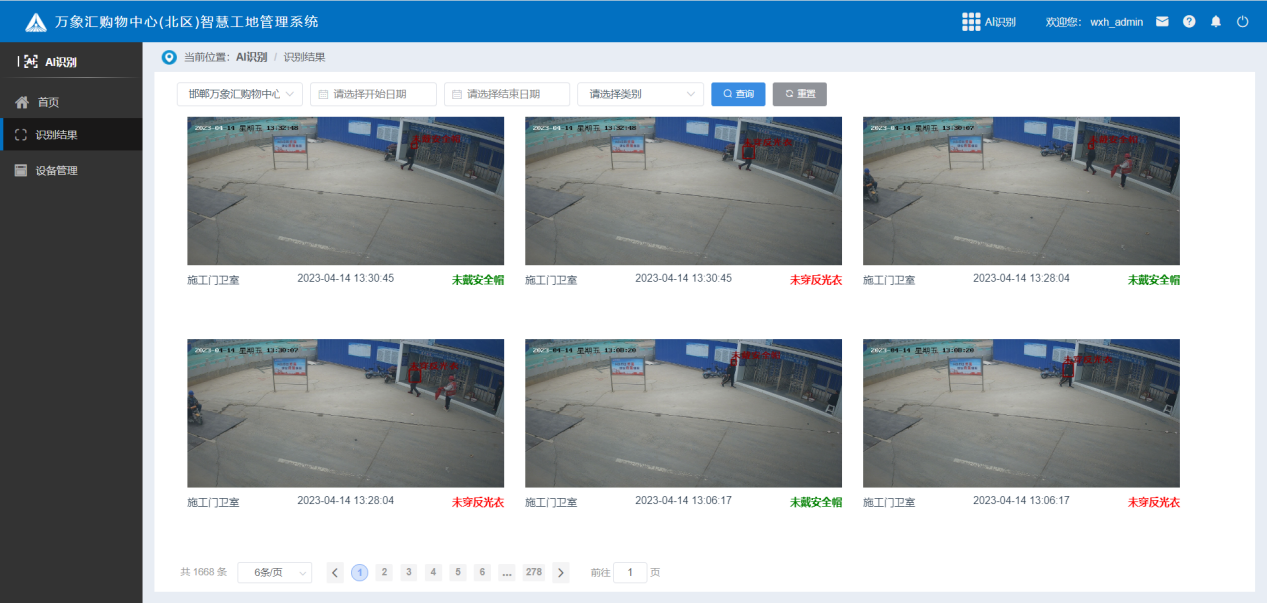Select 识别结果 in the sidebar
Viewport: 1267px width, 603px height.
click(56, 135)
